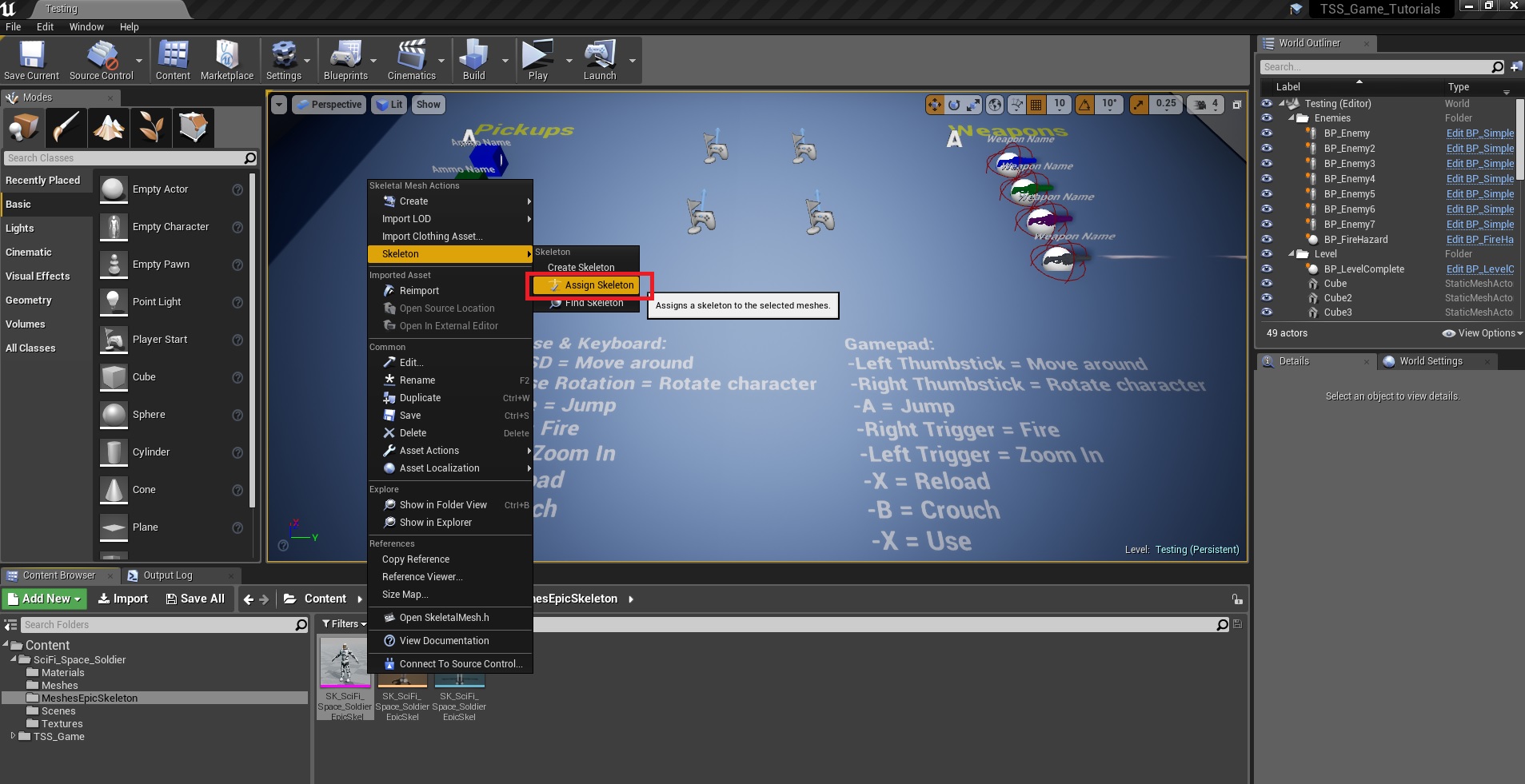This screenshot has width=1525, height=784.
Task: Click the Edit BP_Enemy3 blueprint link
Action: [1479, 164]
